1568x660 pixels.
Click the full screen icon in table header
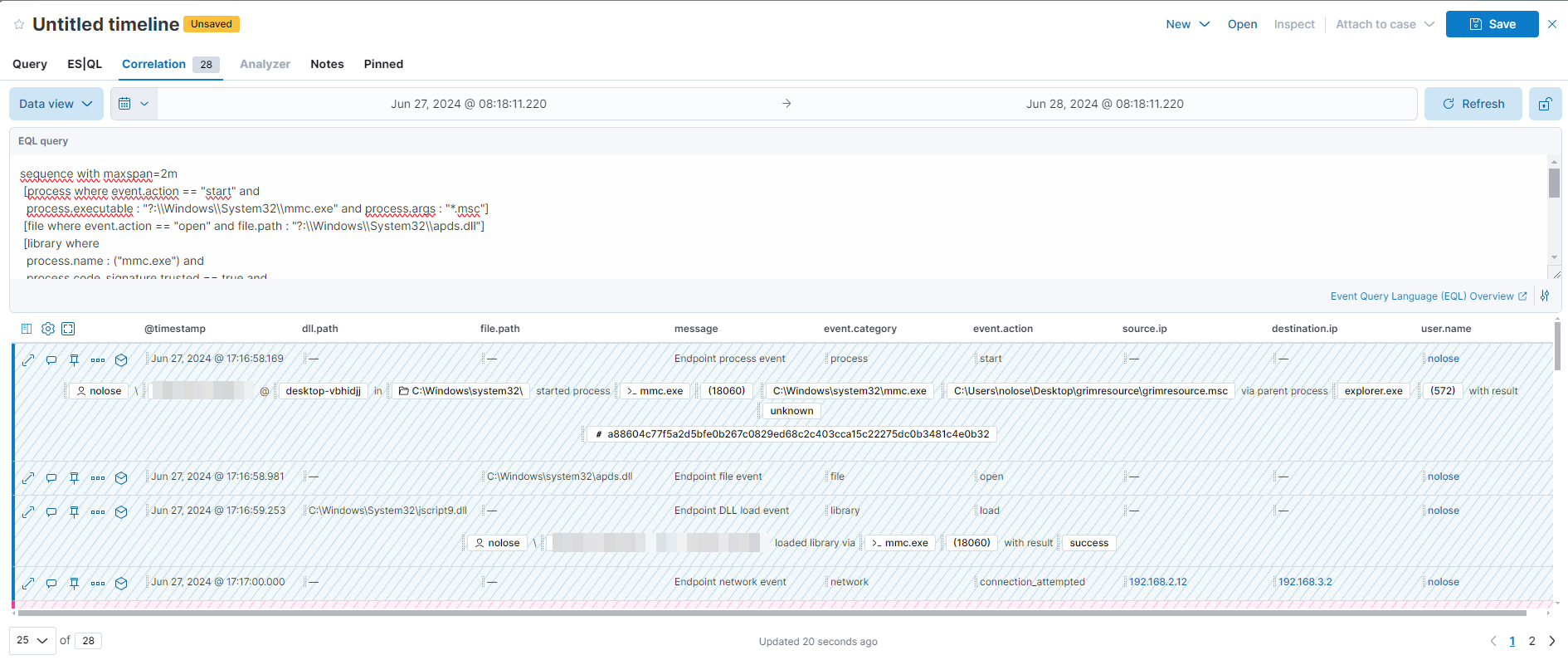pyautogui.click(x=69, y=329)
